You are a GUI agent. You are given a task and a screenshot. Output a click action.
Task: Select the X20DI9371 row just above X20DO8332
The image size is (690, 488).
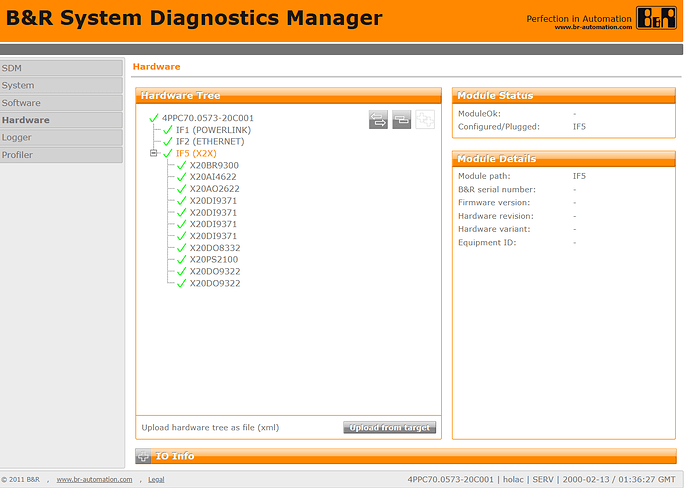(x=213, y=236)
